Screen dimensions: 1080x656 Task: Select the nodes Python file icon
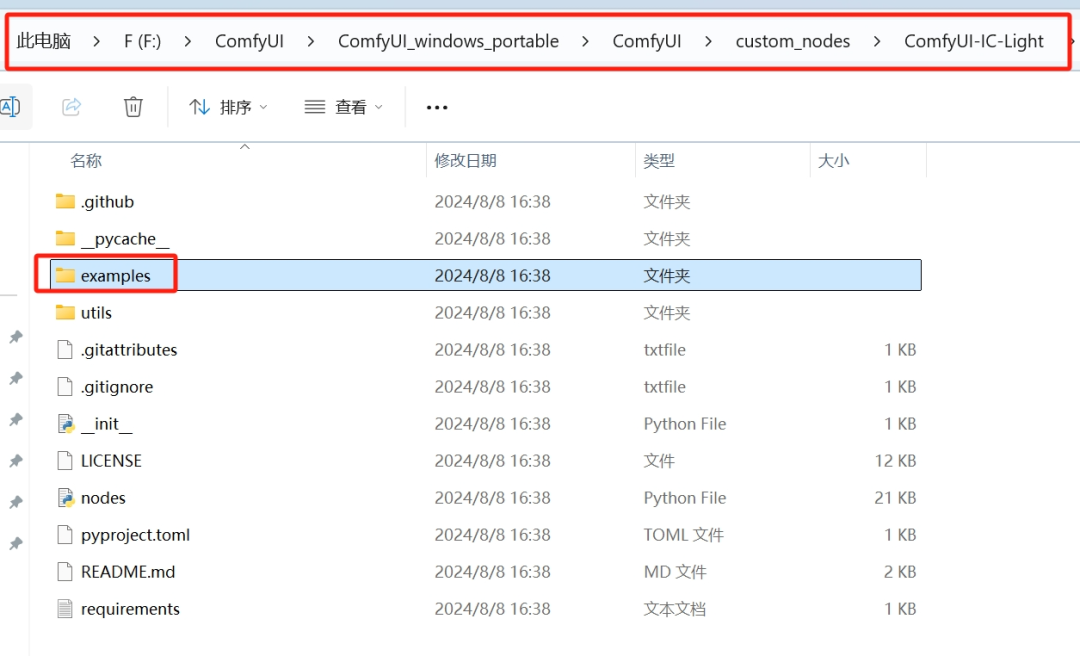pos(65,498)
